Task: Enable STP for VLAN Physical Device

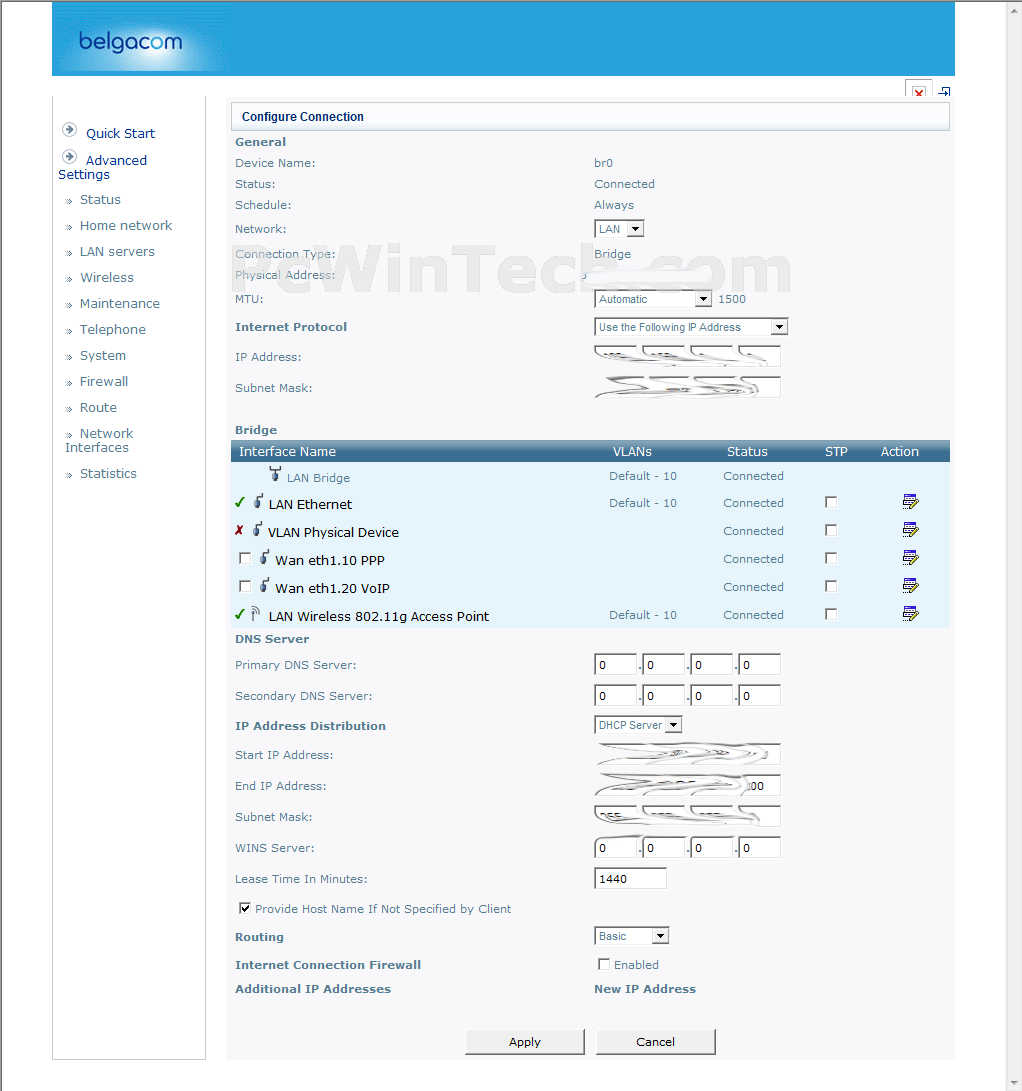Action: 831,530
